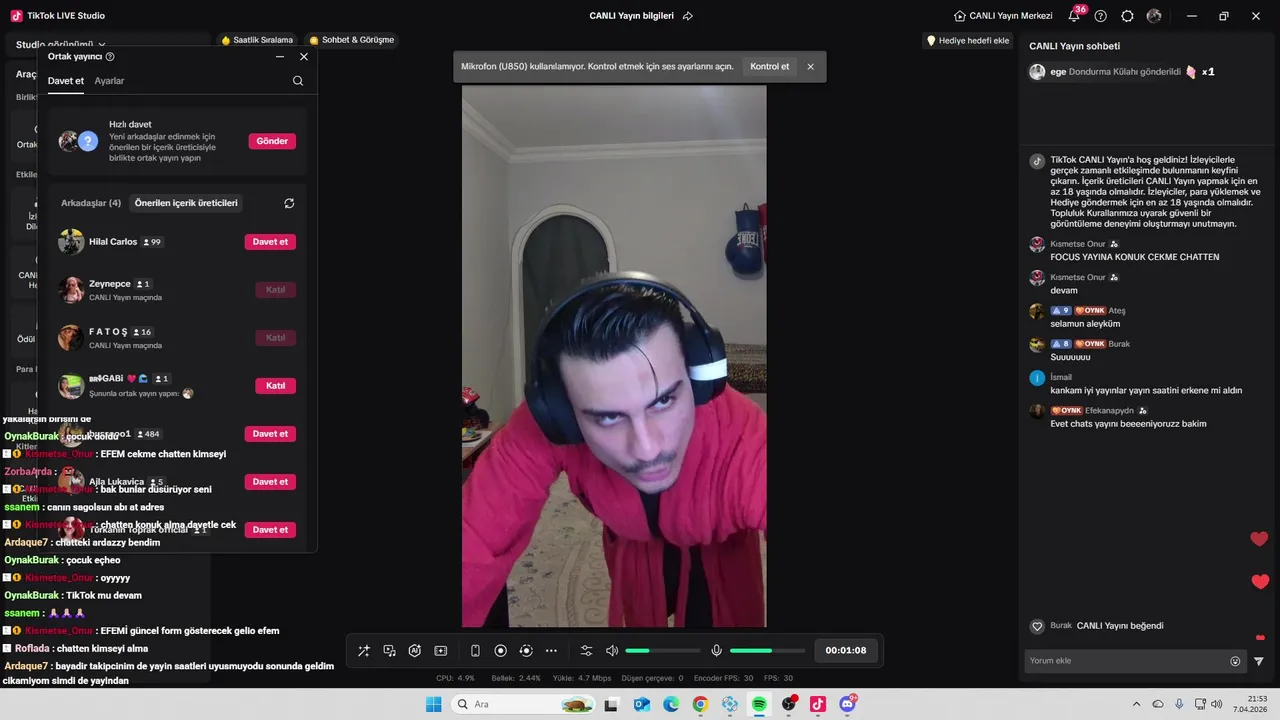Open the Ortak yayıncı help icon

coord(110,57)
